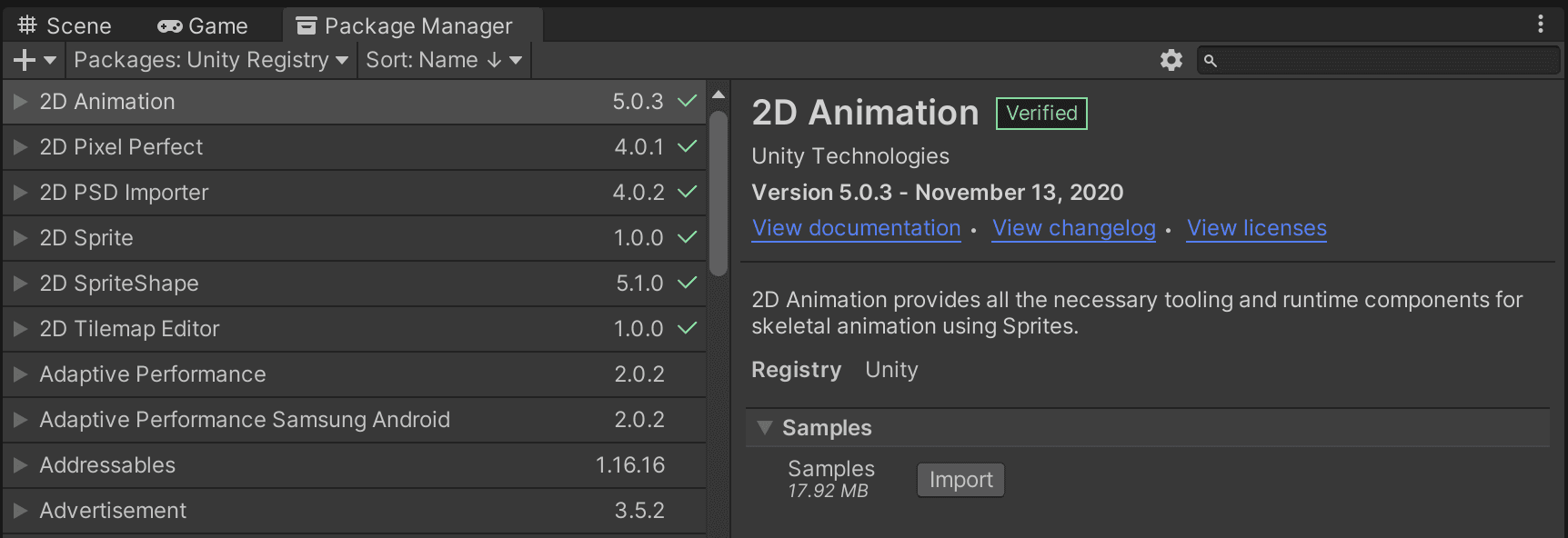Select the Adaptive Performance Samsung Android package
Image resolution: width=1568 pixels, height=538 pixels.
(x=355, y=420)
